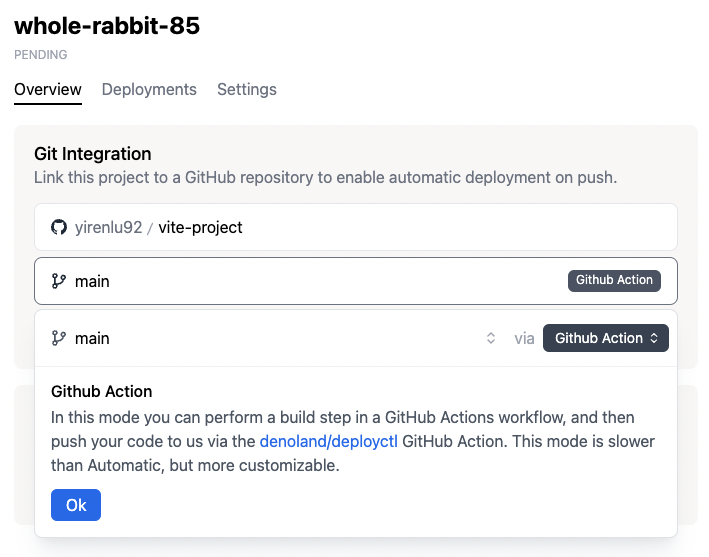Switch to the Deployments tab
709x557 pixels.
[149, 89]
